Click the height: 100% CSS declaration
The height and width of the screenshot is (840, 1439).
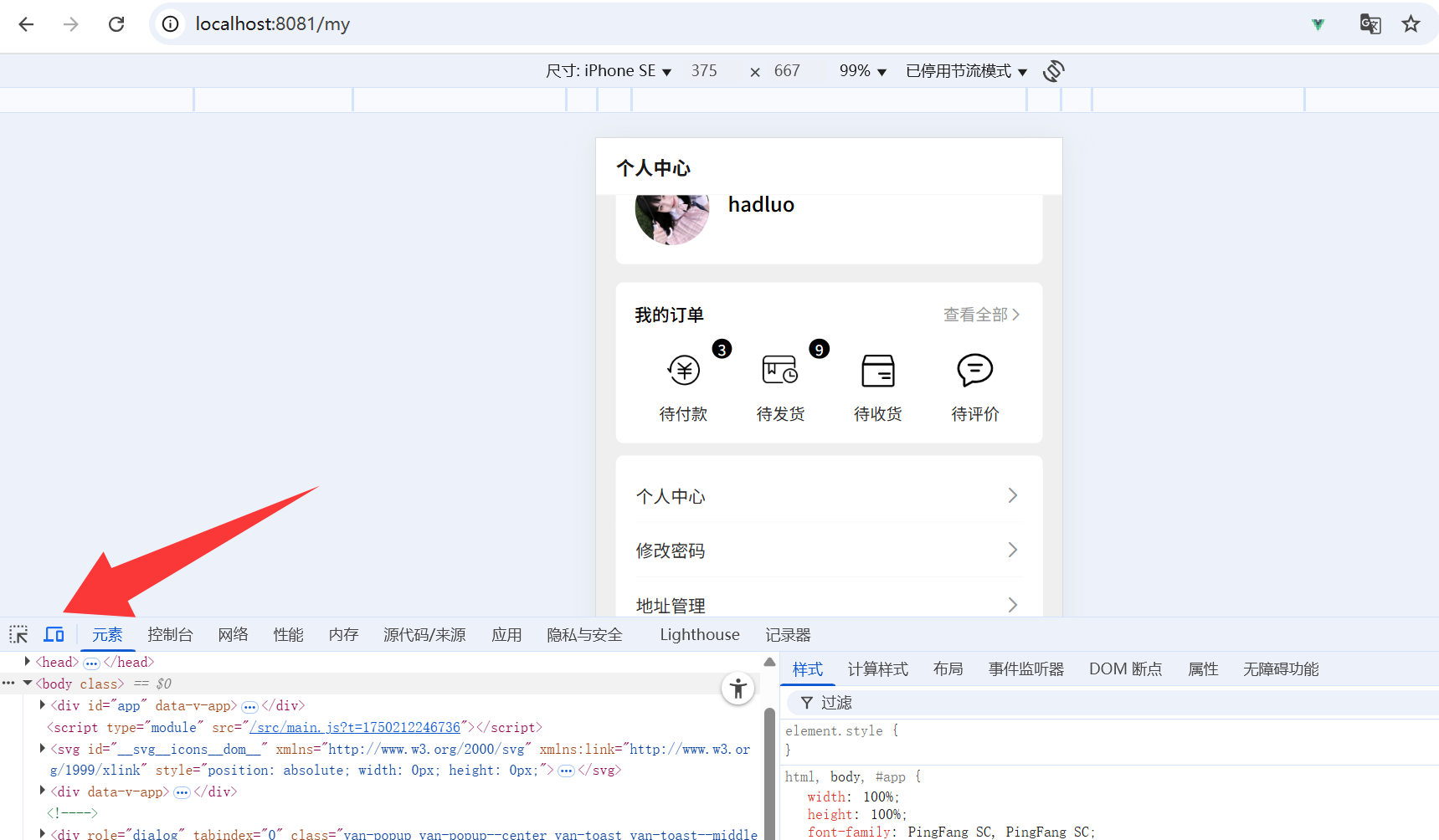[x=857, y=814]
